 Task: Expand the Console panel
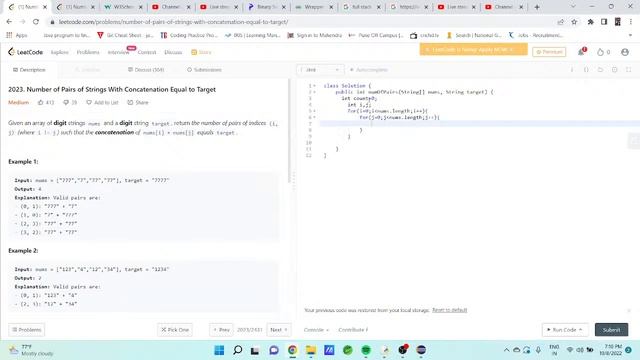(316, 330)
